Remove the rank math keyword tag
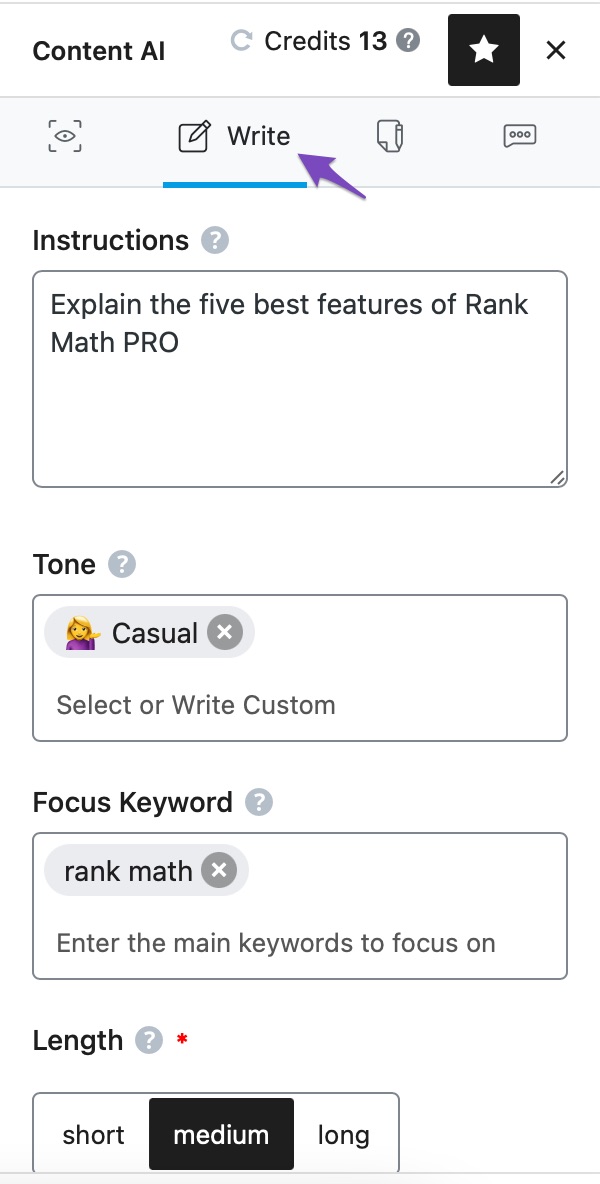The image size is (600, 1184). [x=218, y=870]
